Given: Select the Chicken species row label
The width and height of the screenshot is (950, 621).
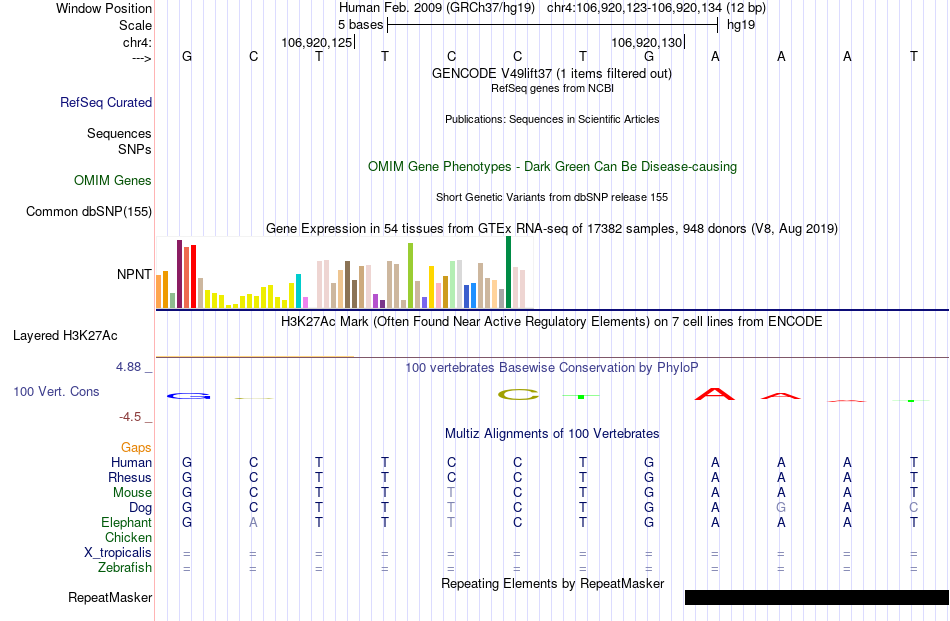Looking at the screenshot, I should [x=128, y=537].
